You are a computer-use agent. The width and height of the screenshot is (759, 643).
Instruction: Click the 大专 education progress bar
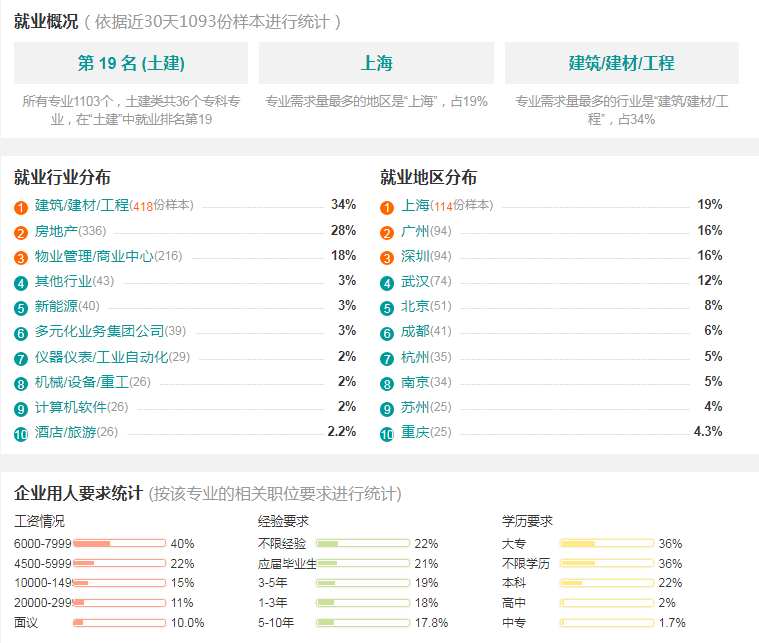coord(607,543)
